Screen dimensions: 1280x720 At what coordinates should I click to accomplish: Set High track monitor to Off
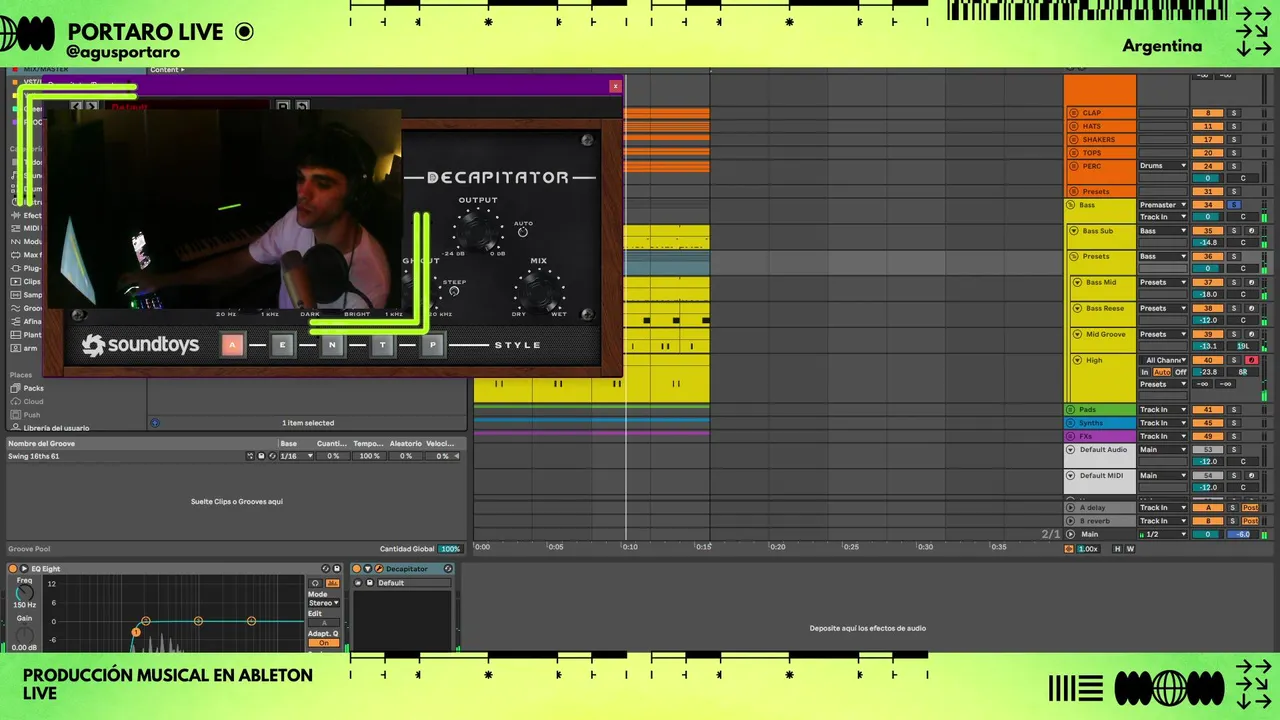pos(1180,372)
